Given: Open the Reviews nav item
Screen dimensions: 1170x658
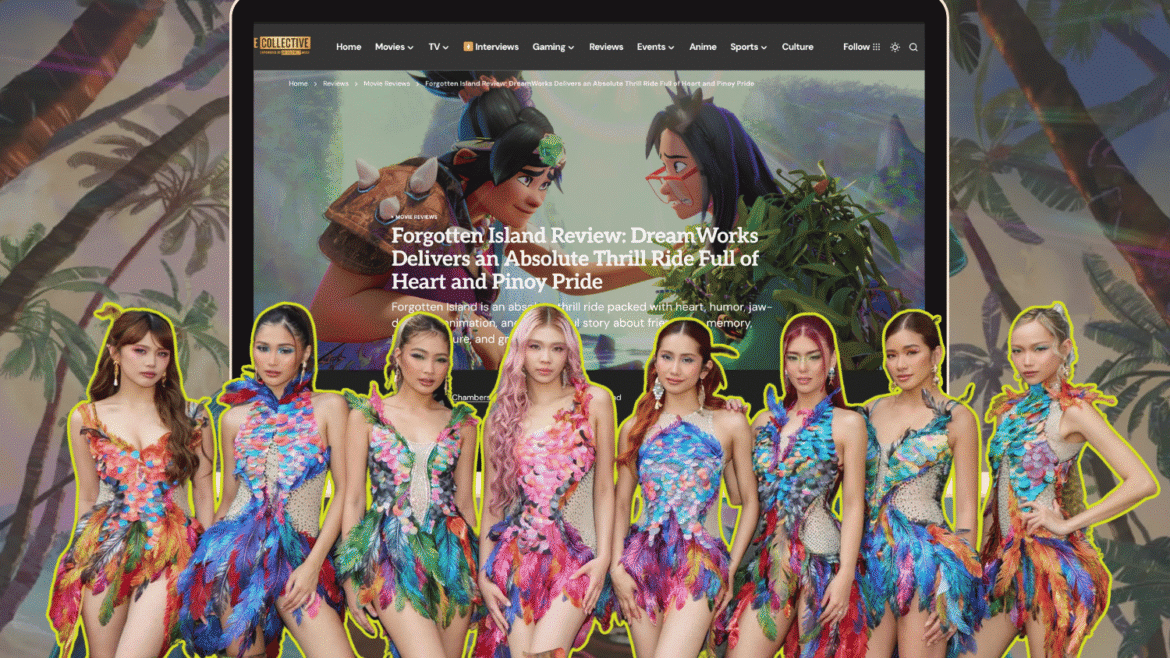Looking at the screenshot, I should pos(606,47).
